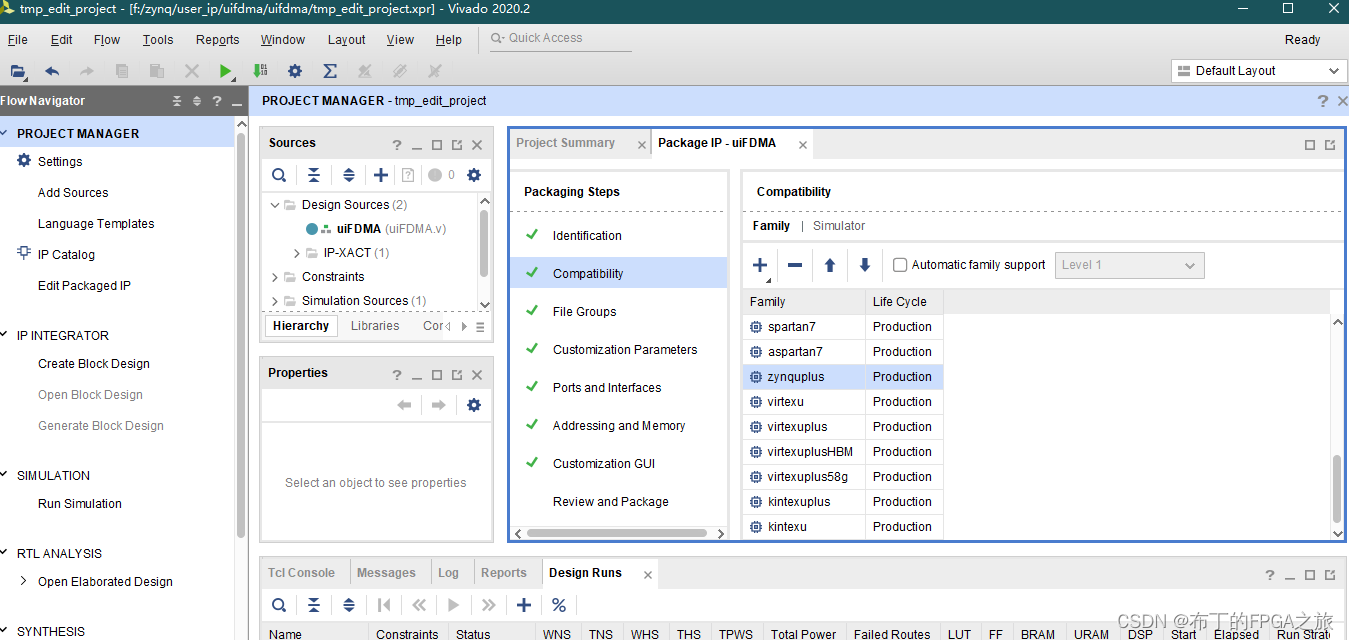Open the Reports menu
This screenshot has width=1349, height=640.
[218, 40]
